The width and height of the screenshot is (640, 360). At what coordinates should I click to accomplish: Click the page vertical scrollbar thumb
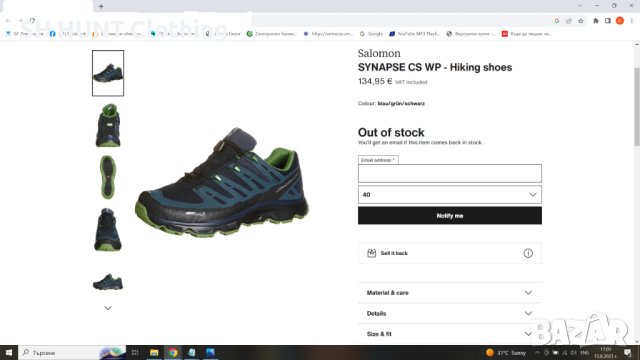[x=637, y=106]
